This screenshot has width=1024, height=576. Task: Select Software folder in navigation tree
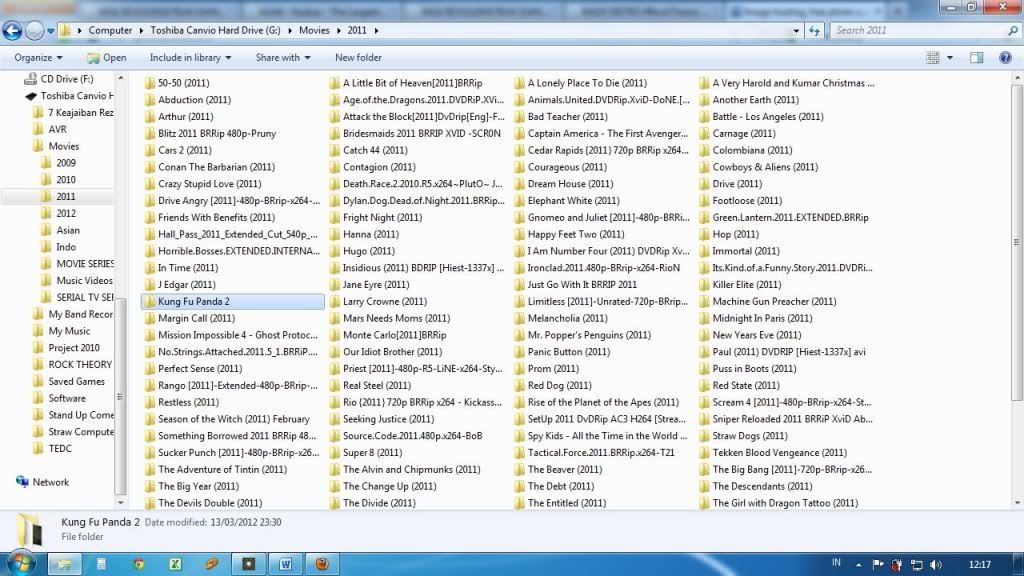coord(67,398)
